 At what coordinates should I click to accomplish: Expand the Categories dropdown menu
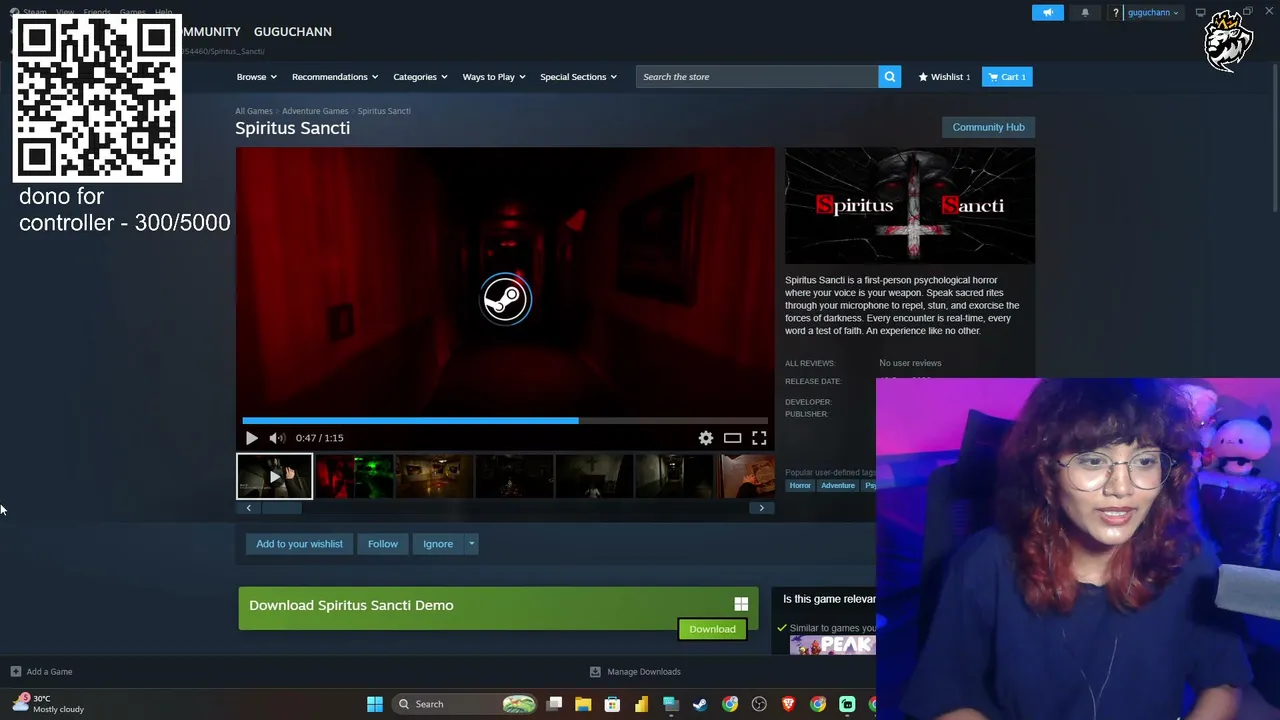[420, 77]
